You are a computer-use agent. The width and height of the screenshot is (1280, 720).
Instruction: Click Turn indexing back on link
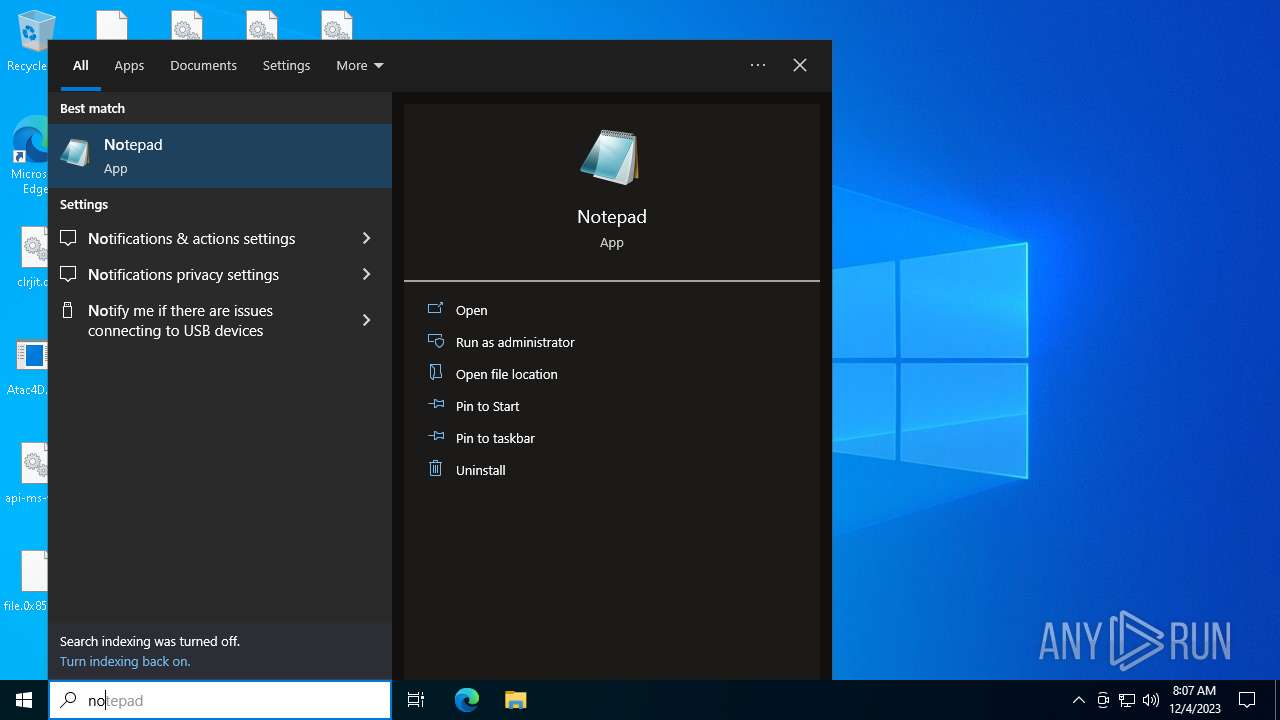pos(125,661)
